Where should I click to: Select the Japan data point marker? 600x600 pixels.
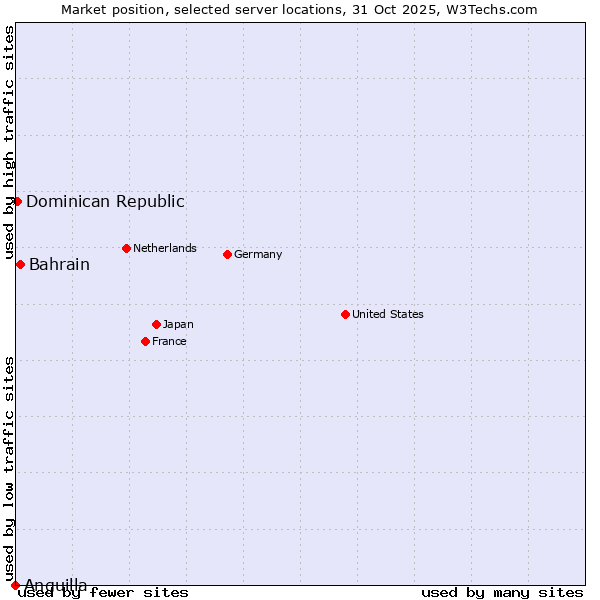tap(156, 324)
